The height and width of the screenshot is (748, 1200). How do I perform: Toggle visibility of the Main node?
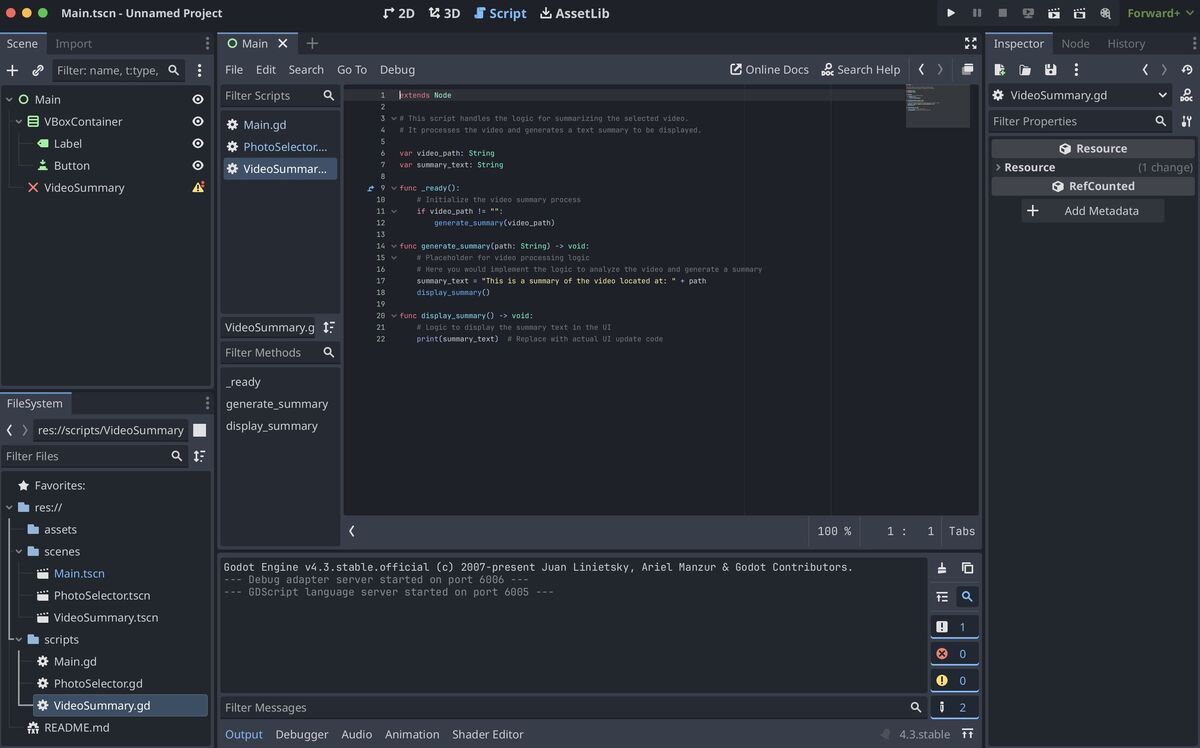(x=198, y=99)
